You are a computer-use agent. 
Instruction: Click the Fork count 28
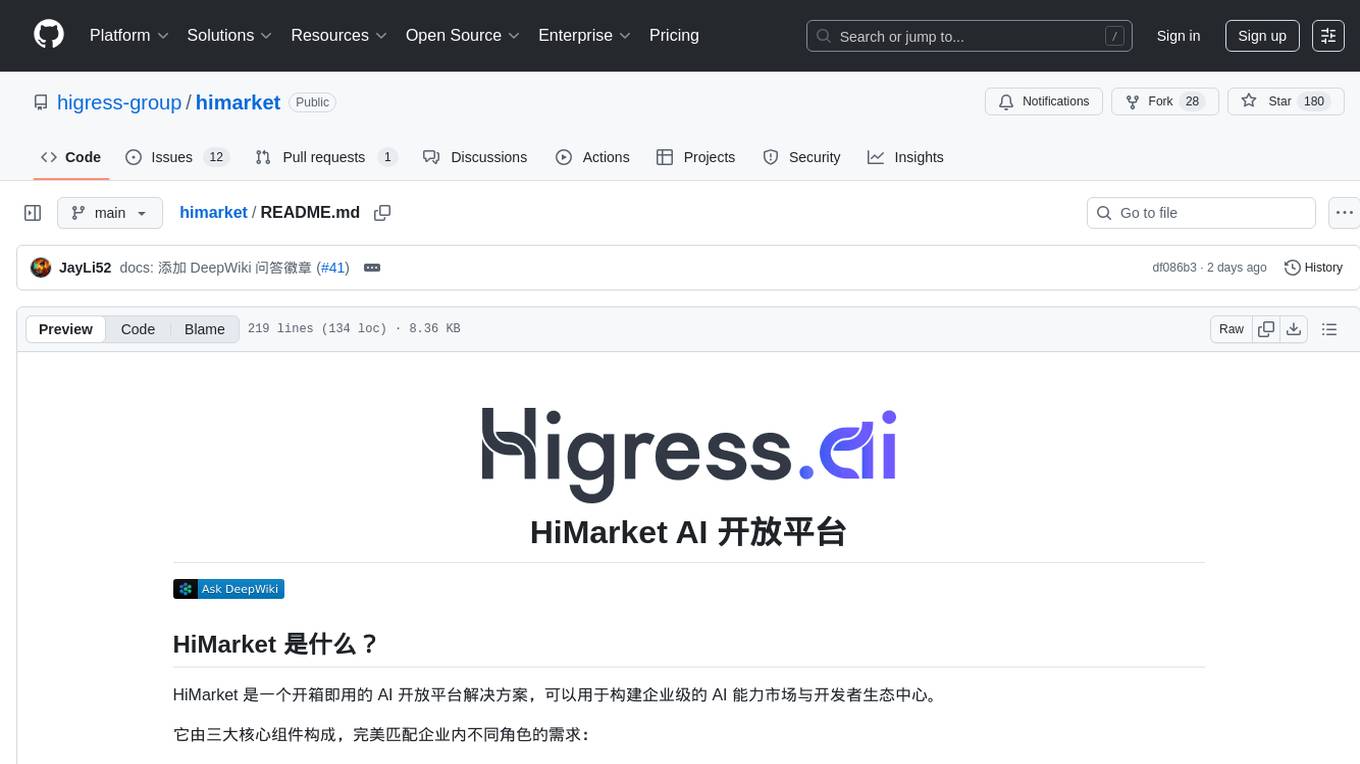(1192, 102)
